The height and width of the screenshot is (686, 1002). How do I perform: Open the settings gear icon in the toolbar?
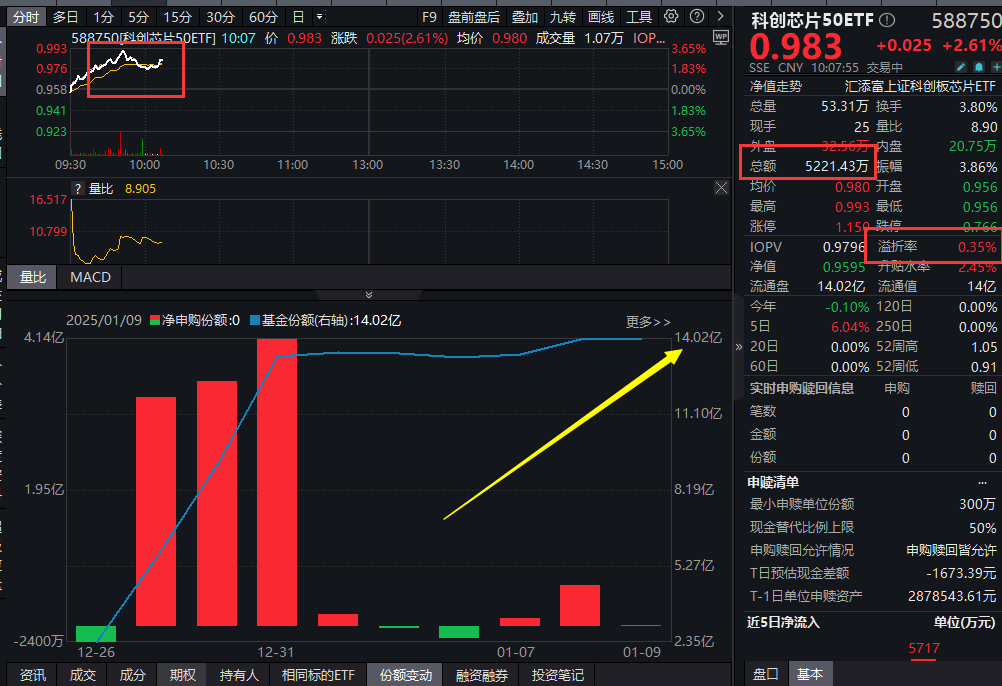670,15
